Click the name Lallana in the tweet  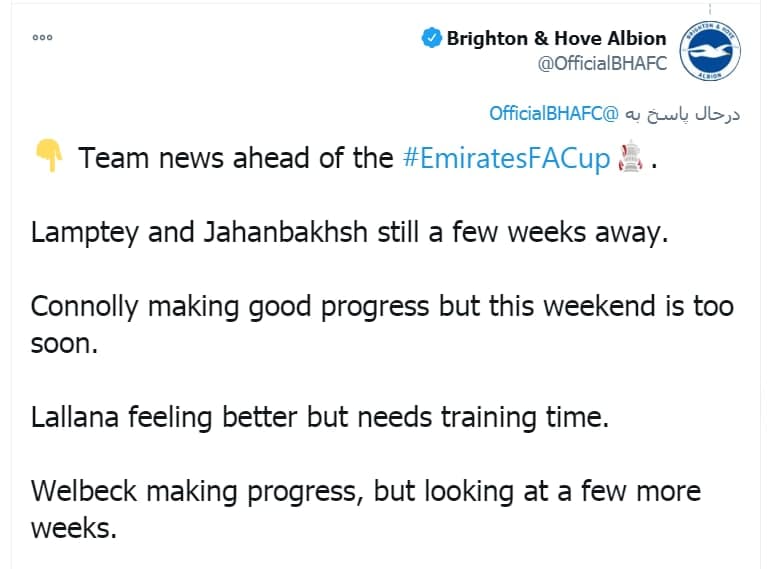coord(75,417)
